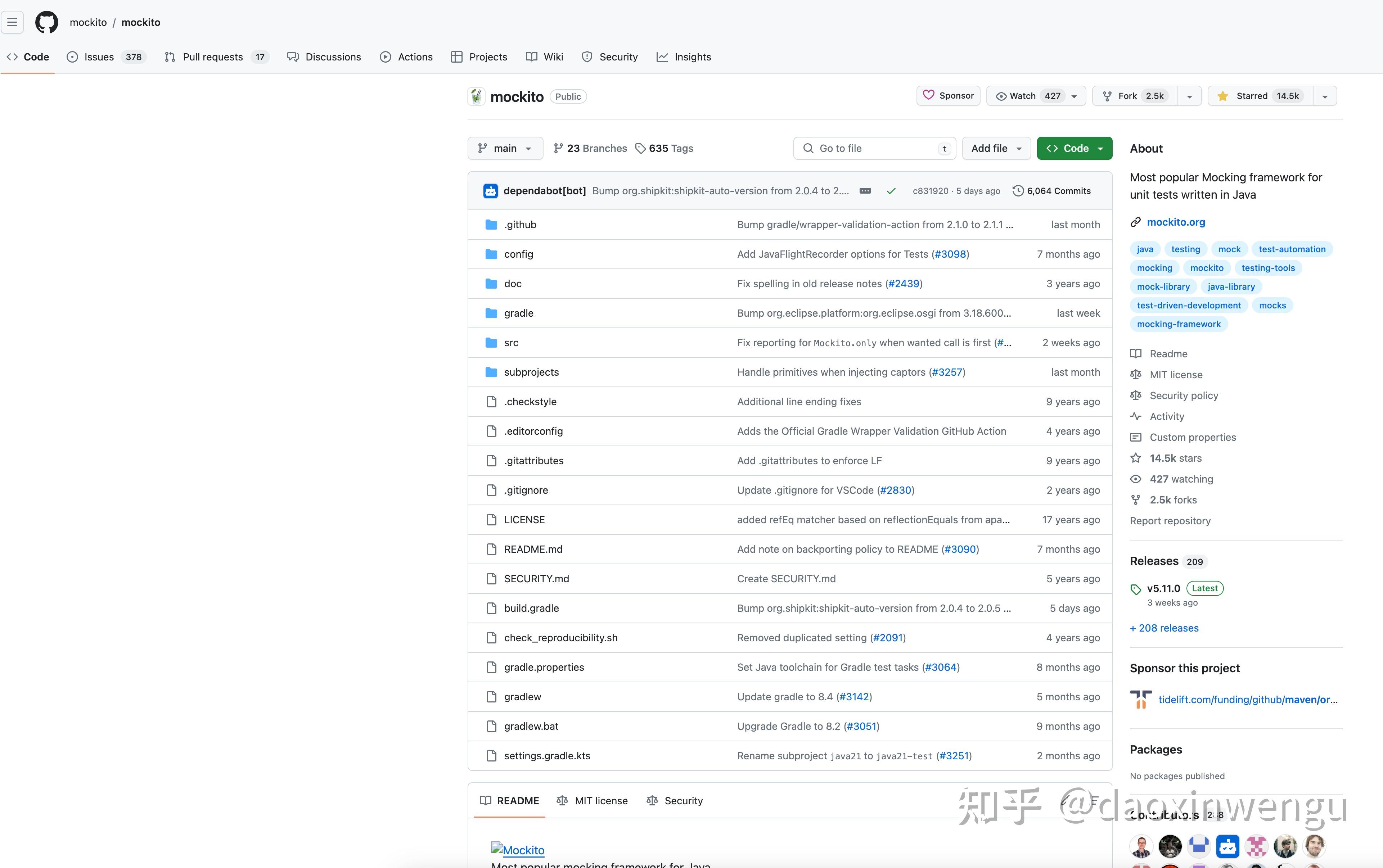Screen dimensions: 1383x868
Task: Open the 635 Tags tag icon
Action: point(640,149)
